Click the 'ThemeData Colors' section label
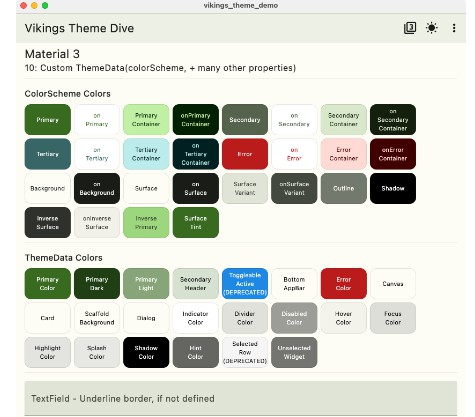Viewport: 475px width, 417px height. coord(64,258)
